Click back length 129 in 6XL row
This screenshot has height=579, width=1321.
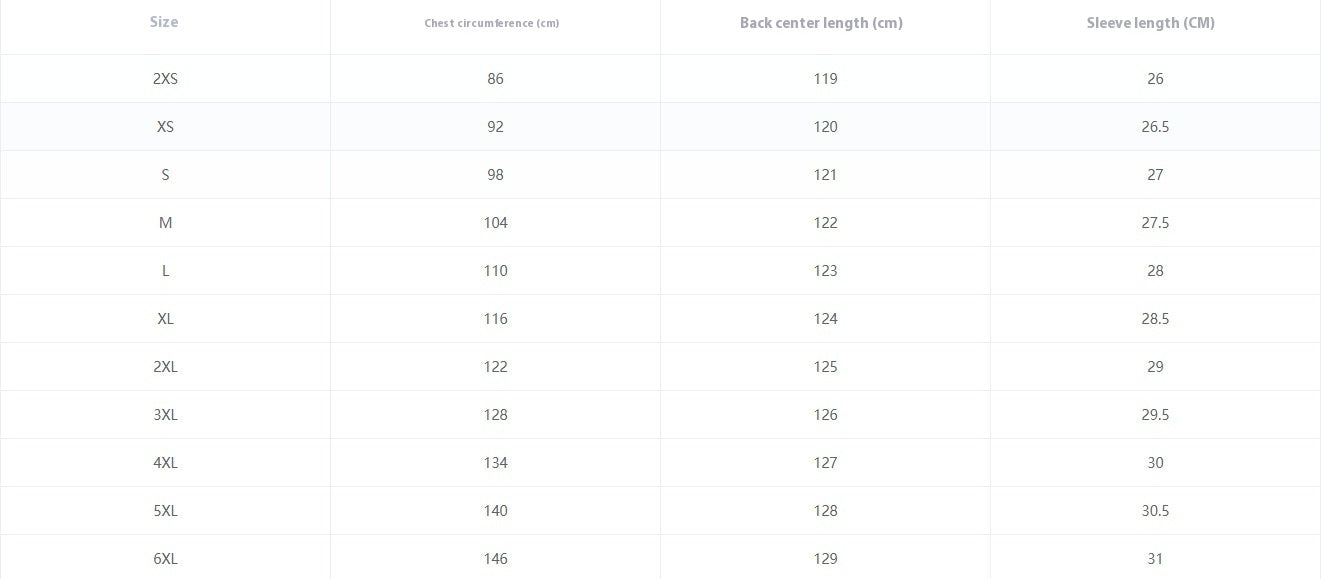pyautogui.click(x=825, y=559)
